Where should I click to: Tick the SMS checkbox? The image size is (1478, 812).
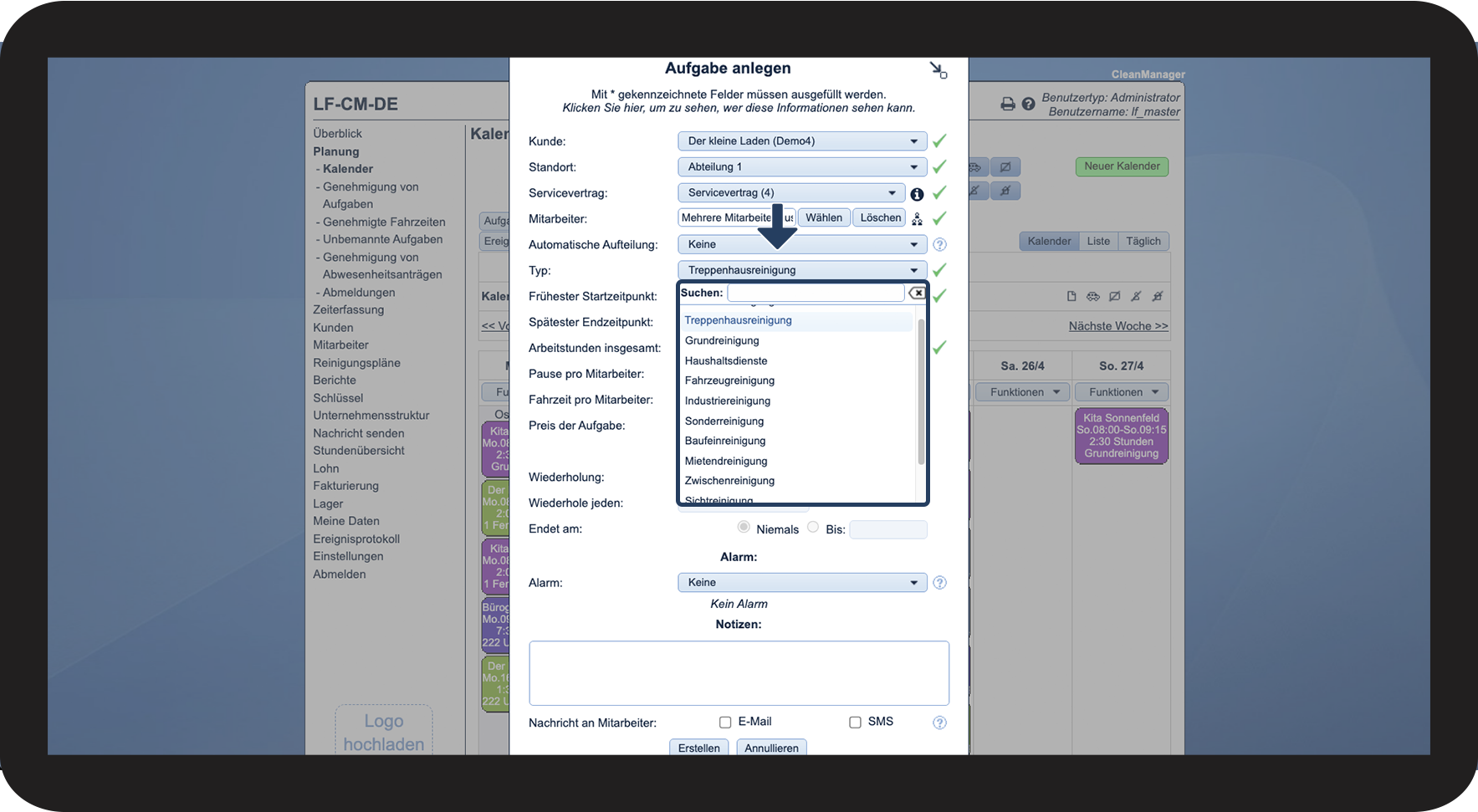(x=855, y=723)
